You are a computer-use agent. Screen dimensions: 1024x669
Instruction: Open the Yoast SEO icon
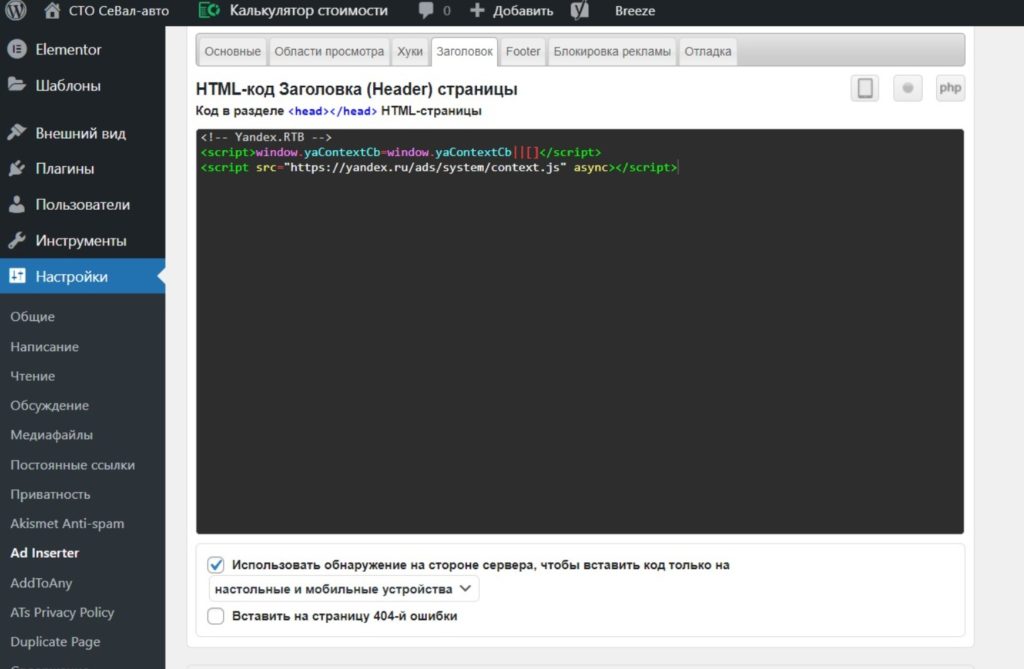tap(579, 10)
